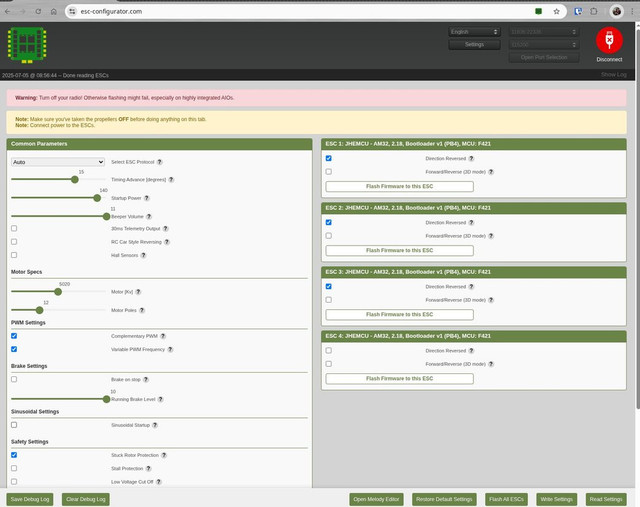Click the help icon beside Running Brake Level
Screen dimensions: 640x507
click(161, 399)
